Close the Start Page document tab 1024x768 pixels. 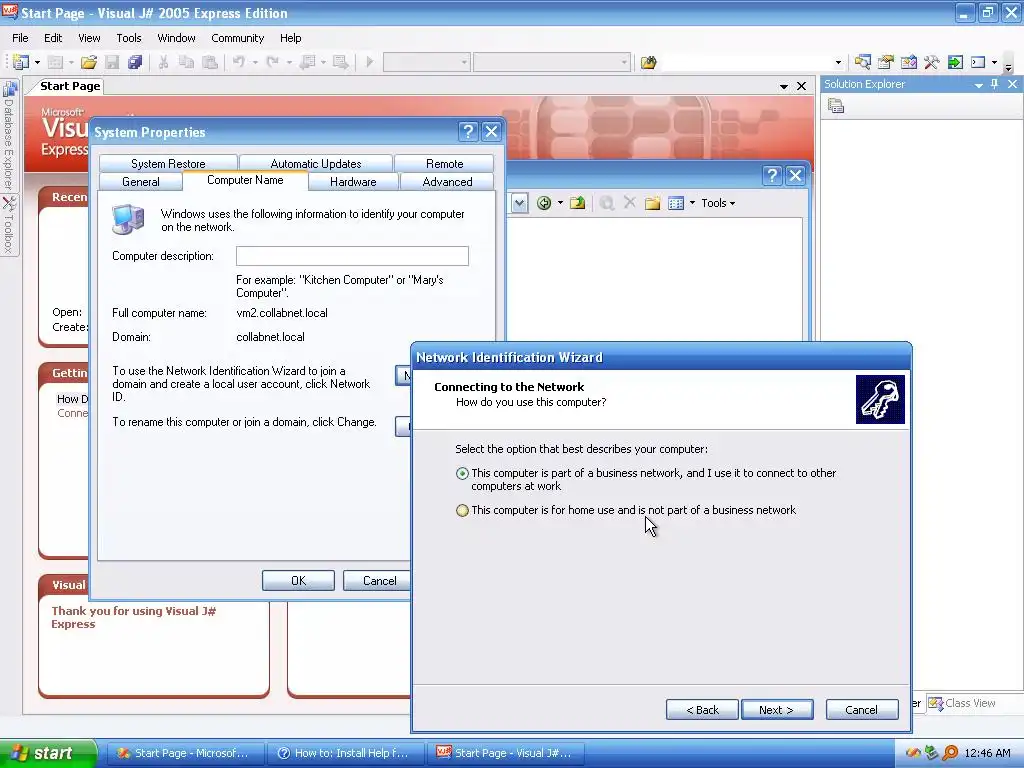coord(801,86)
